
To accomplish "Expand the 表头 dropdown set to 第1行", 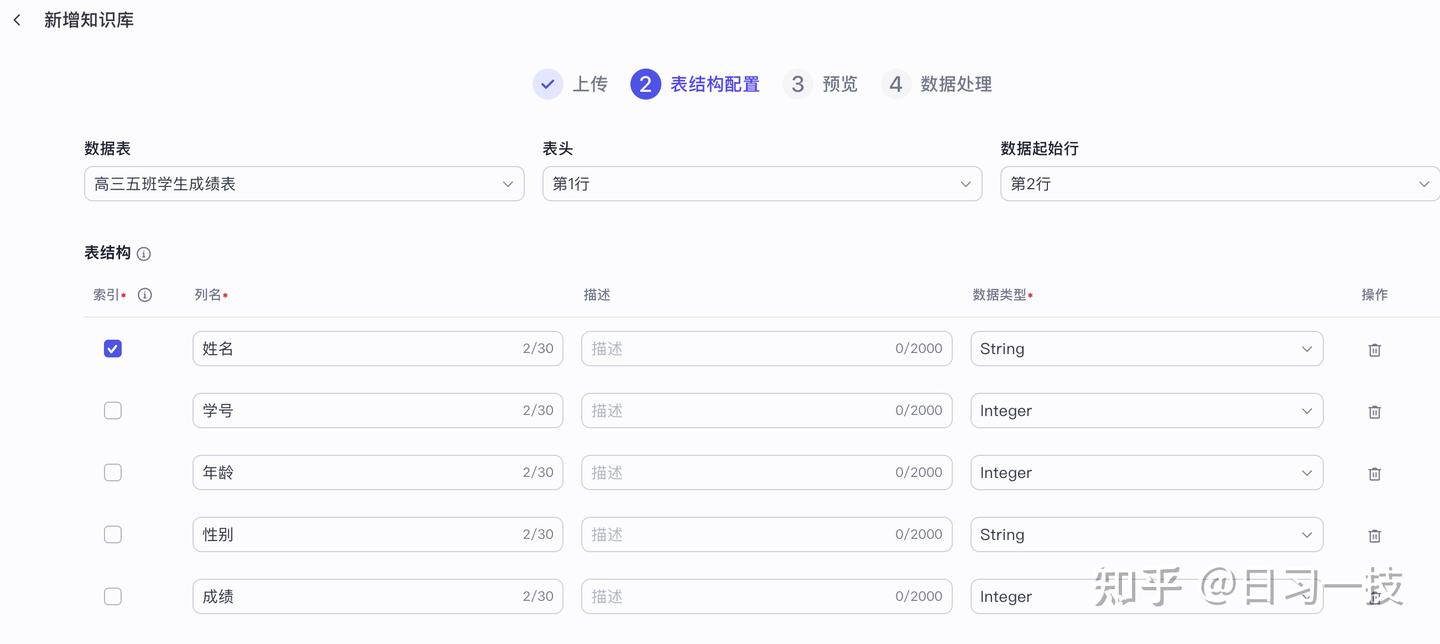I will point(762,184).
